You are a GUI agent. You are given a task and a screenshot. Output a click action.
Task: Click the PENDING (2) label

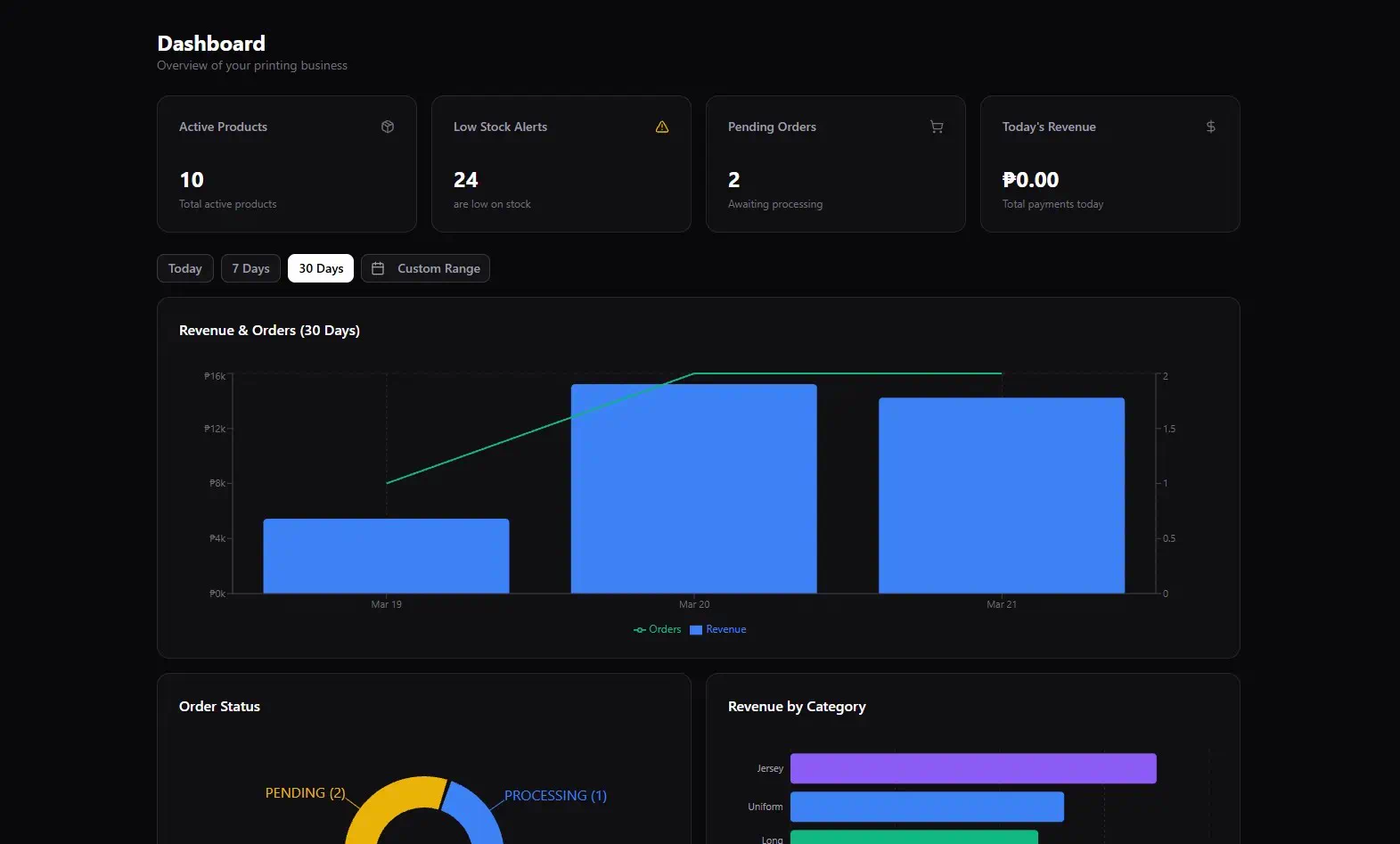coord(305,793)
